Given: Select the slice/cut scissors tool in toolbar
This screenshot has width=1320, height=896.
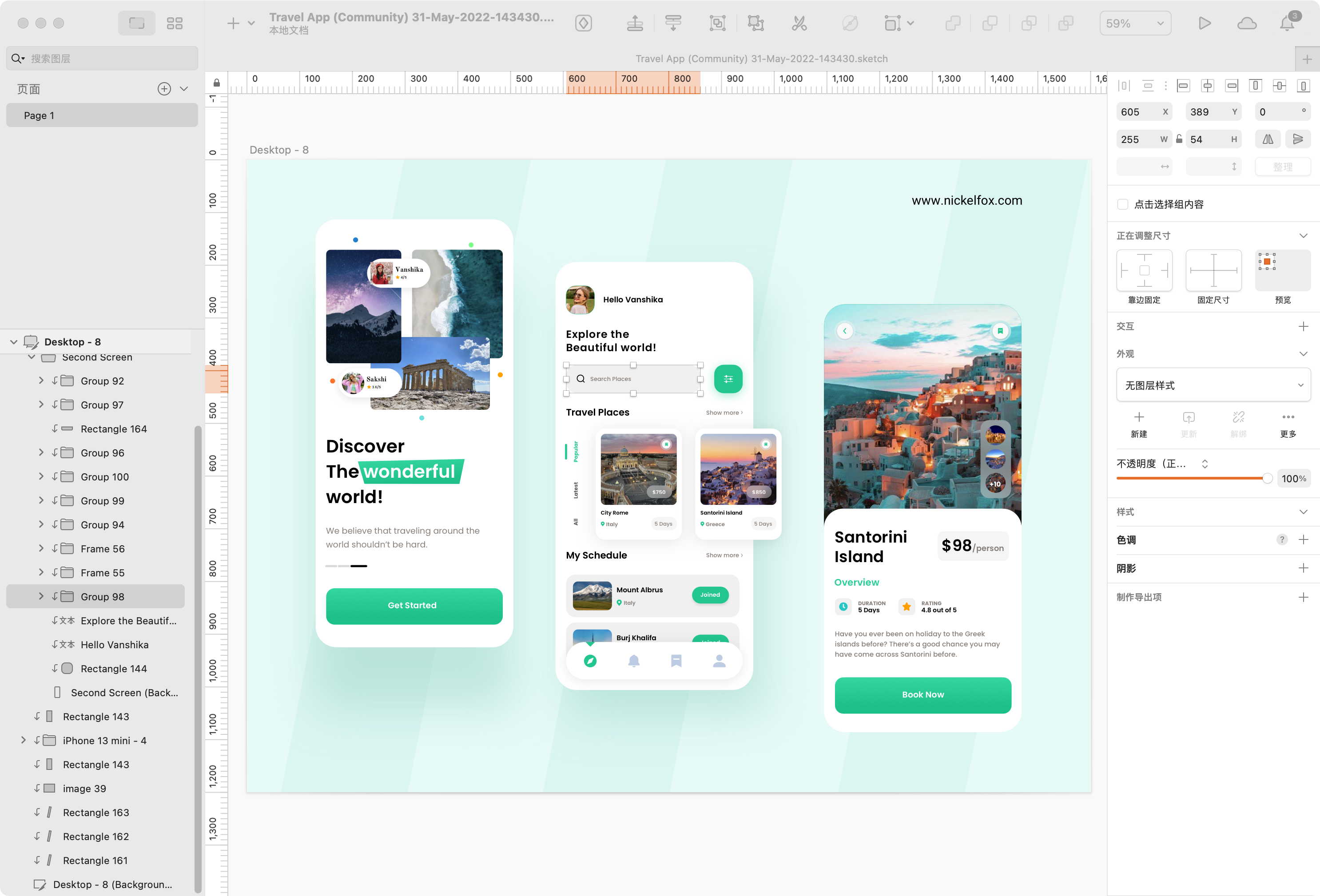Looking at the screenshot, I should tap(799, 23).
